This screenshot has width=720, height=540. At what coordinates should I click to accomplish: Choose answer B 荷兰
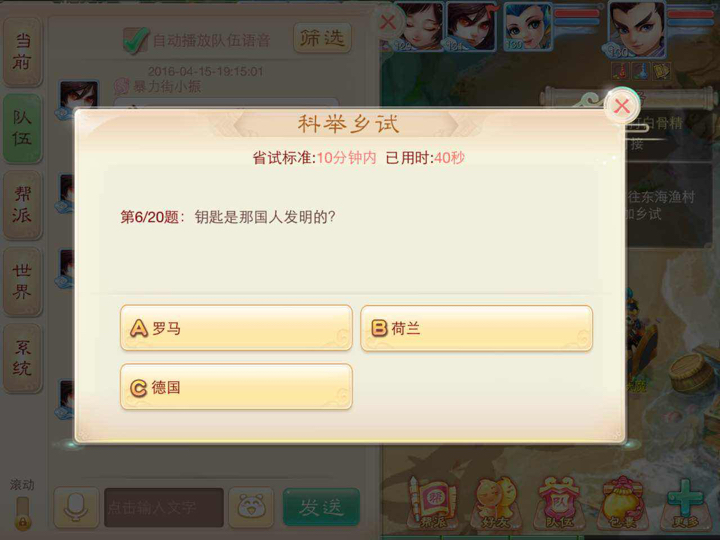tap(477, 328)
